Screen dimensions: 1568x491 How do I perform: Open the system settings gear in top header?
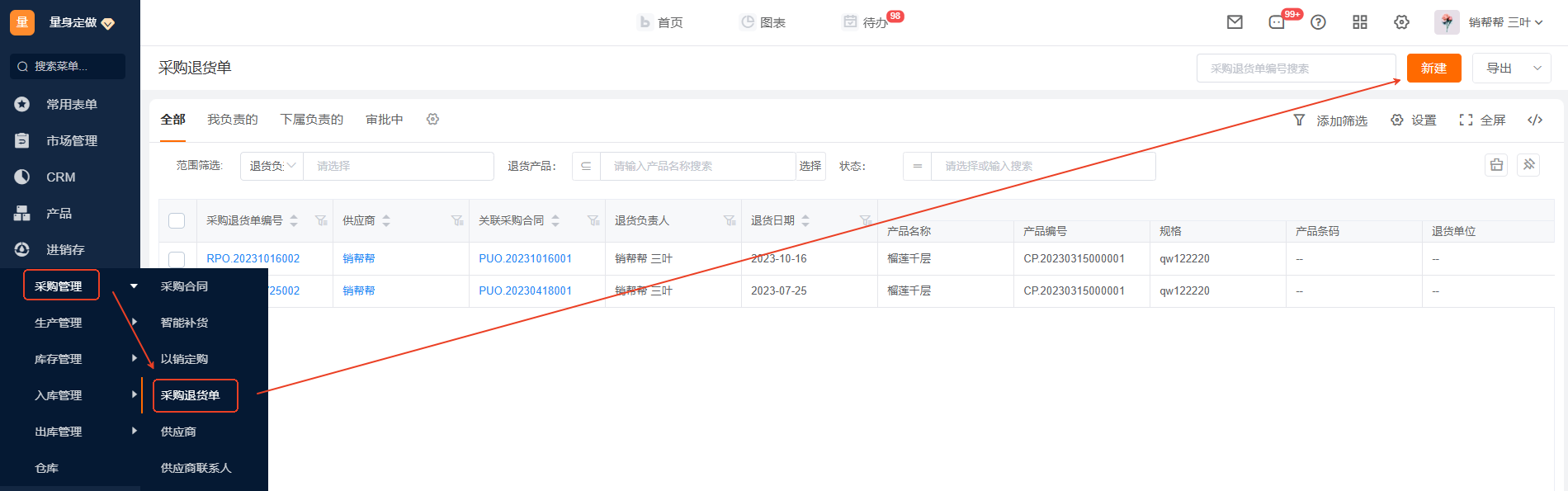1401,22
